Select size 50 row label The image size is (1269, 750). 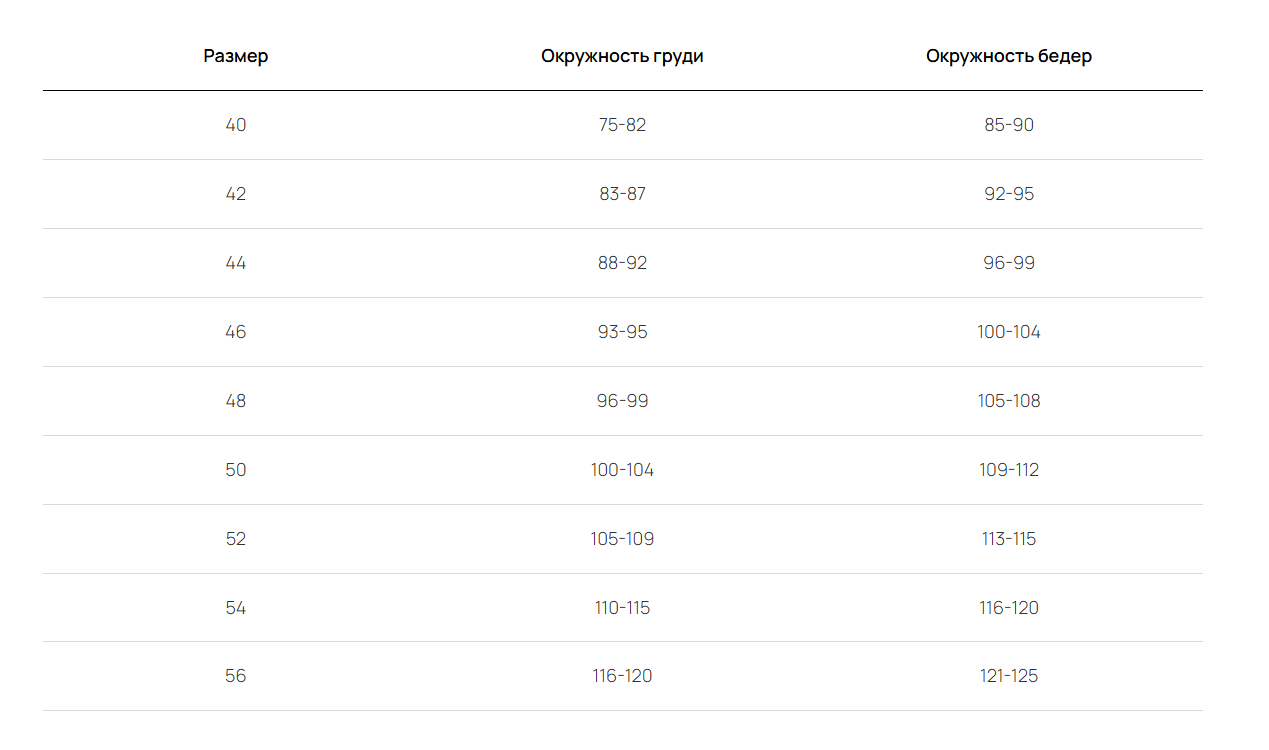click(236, 470)
